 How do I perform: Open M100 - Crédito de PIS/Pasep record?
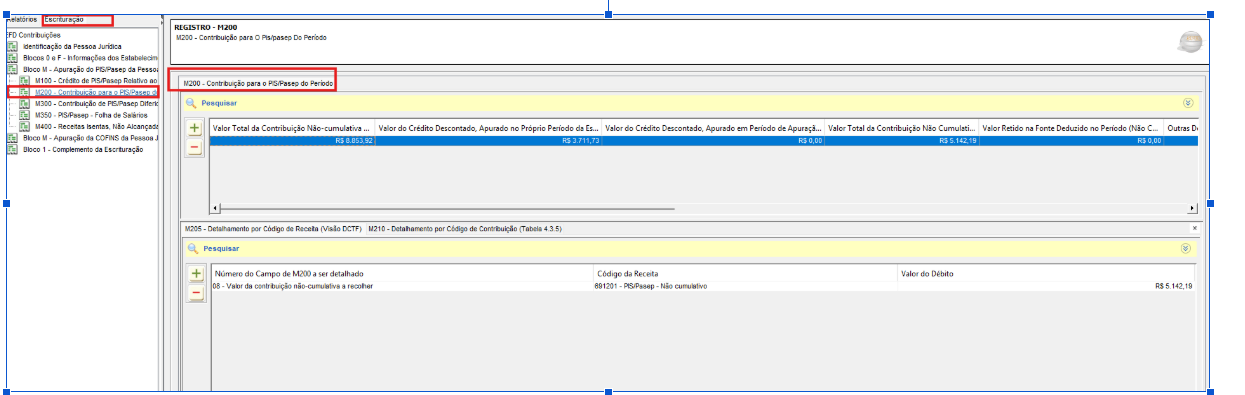tap(96, 81)
